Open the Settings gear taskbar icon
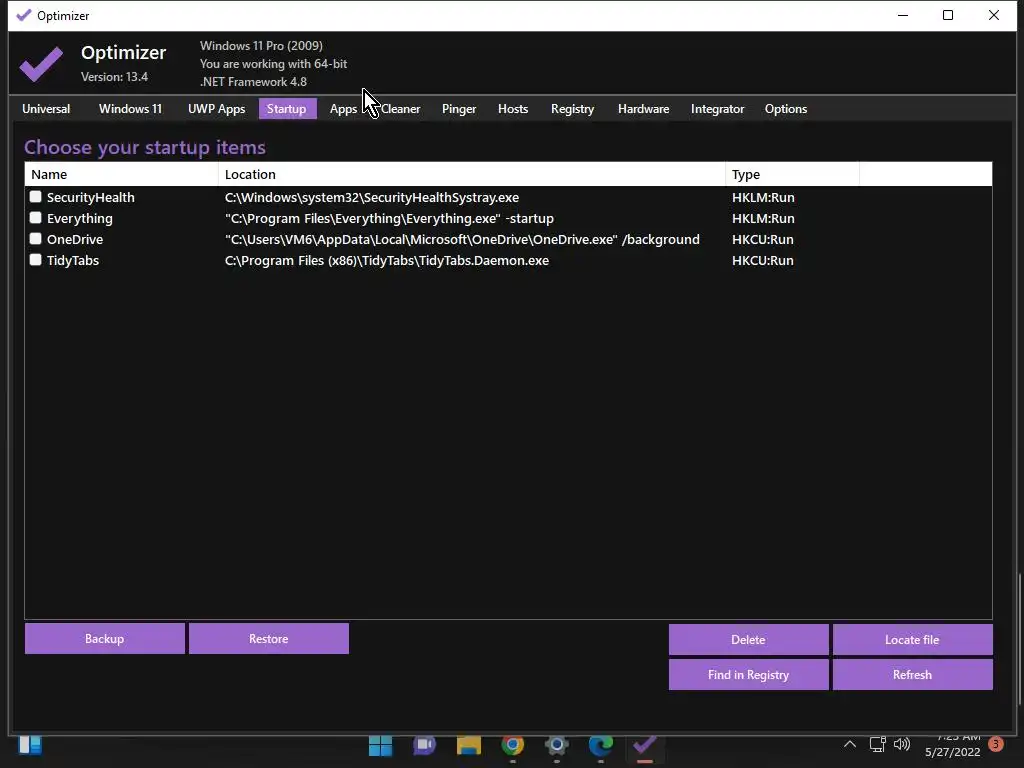This screenshot has height=768, width=1024. click(x=556, y=745)
